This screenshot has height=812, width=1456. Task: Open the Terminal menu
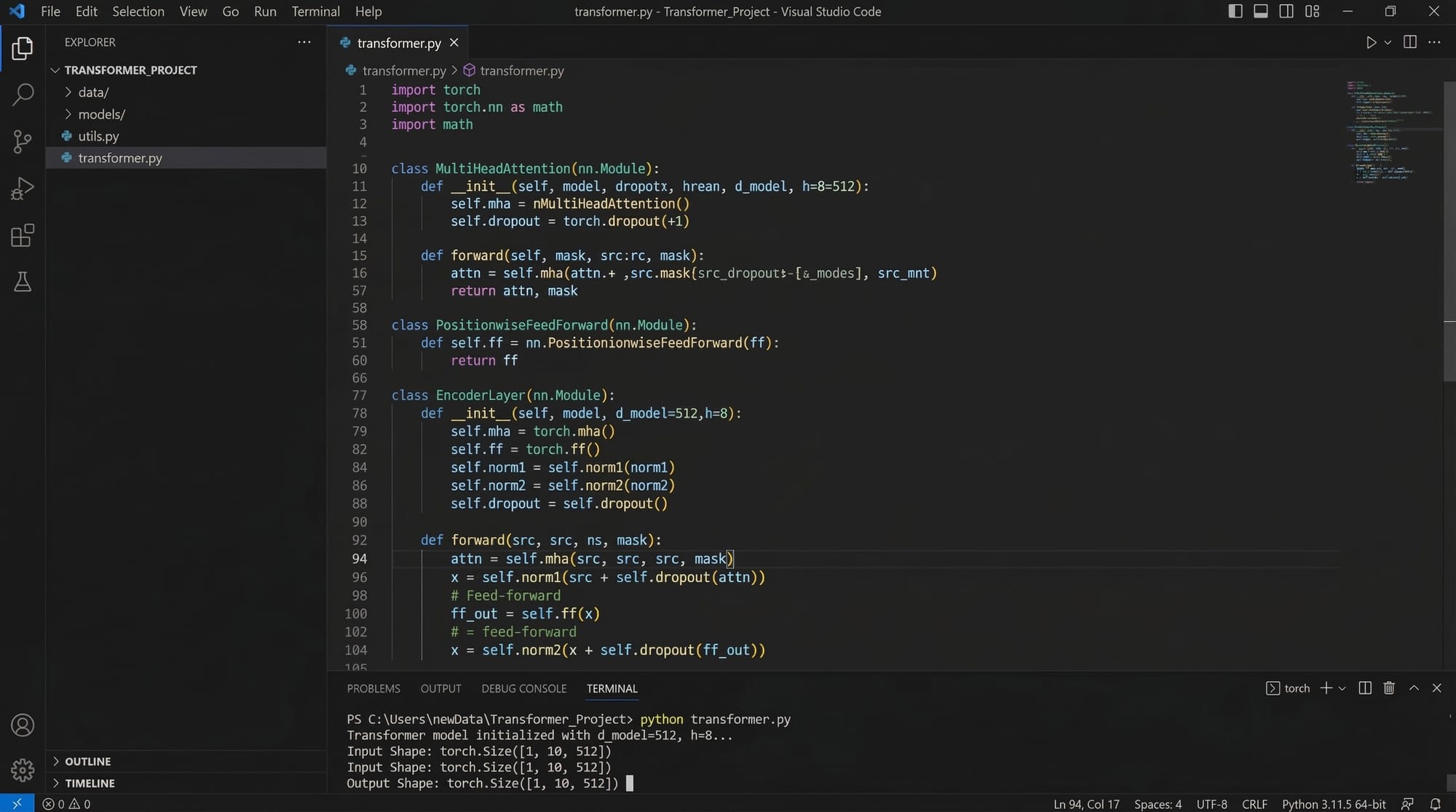(315, 12)
